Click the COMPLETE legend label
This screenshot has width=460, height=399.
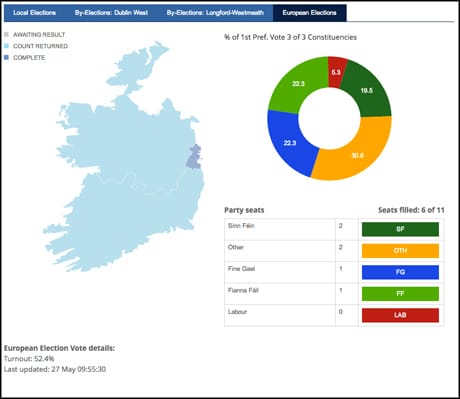click(x=29, y=58)
